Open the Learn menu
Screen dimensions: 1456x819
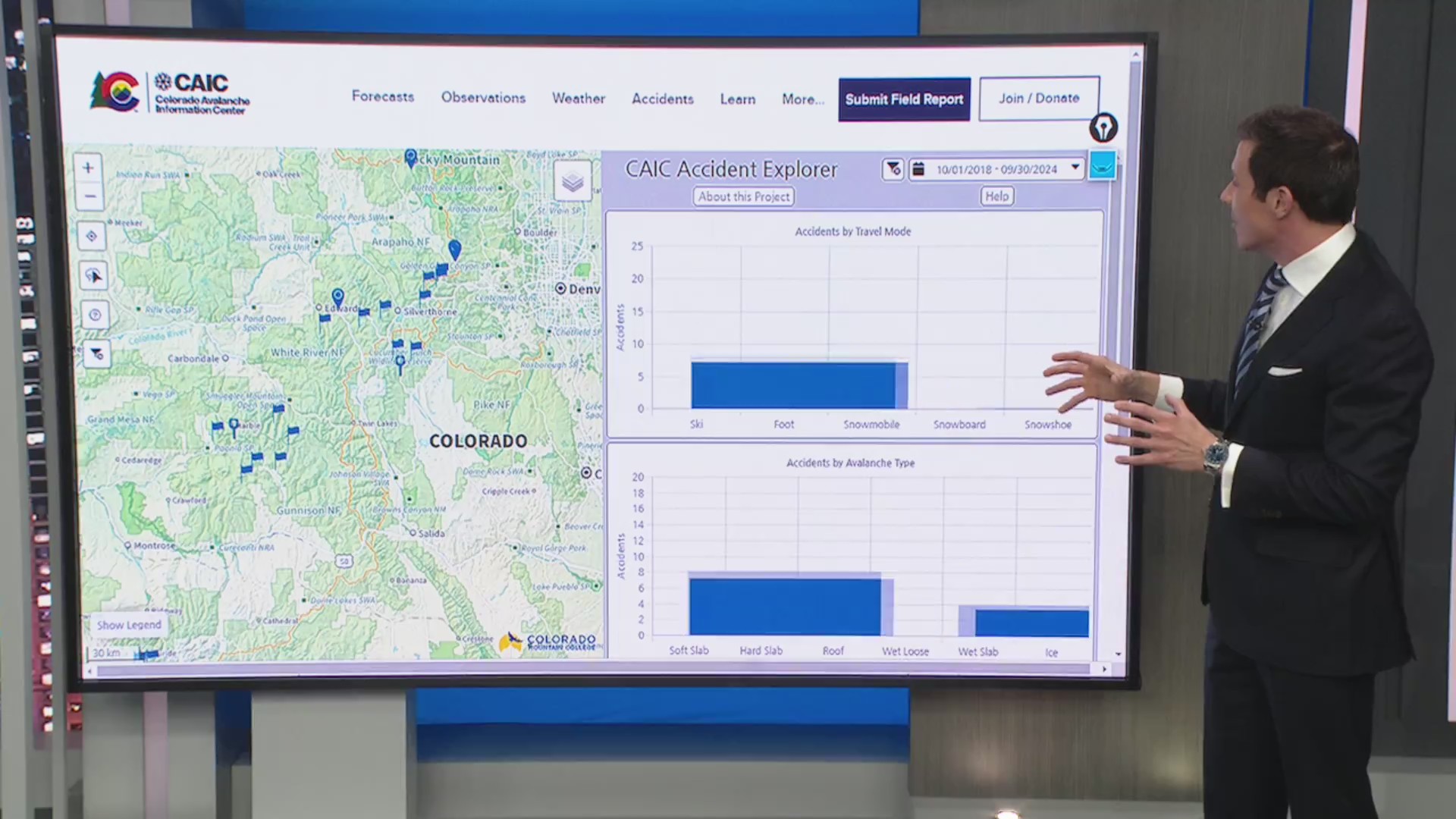click(738, 99)
